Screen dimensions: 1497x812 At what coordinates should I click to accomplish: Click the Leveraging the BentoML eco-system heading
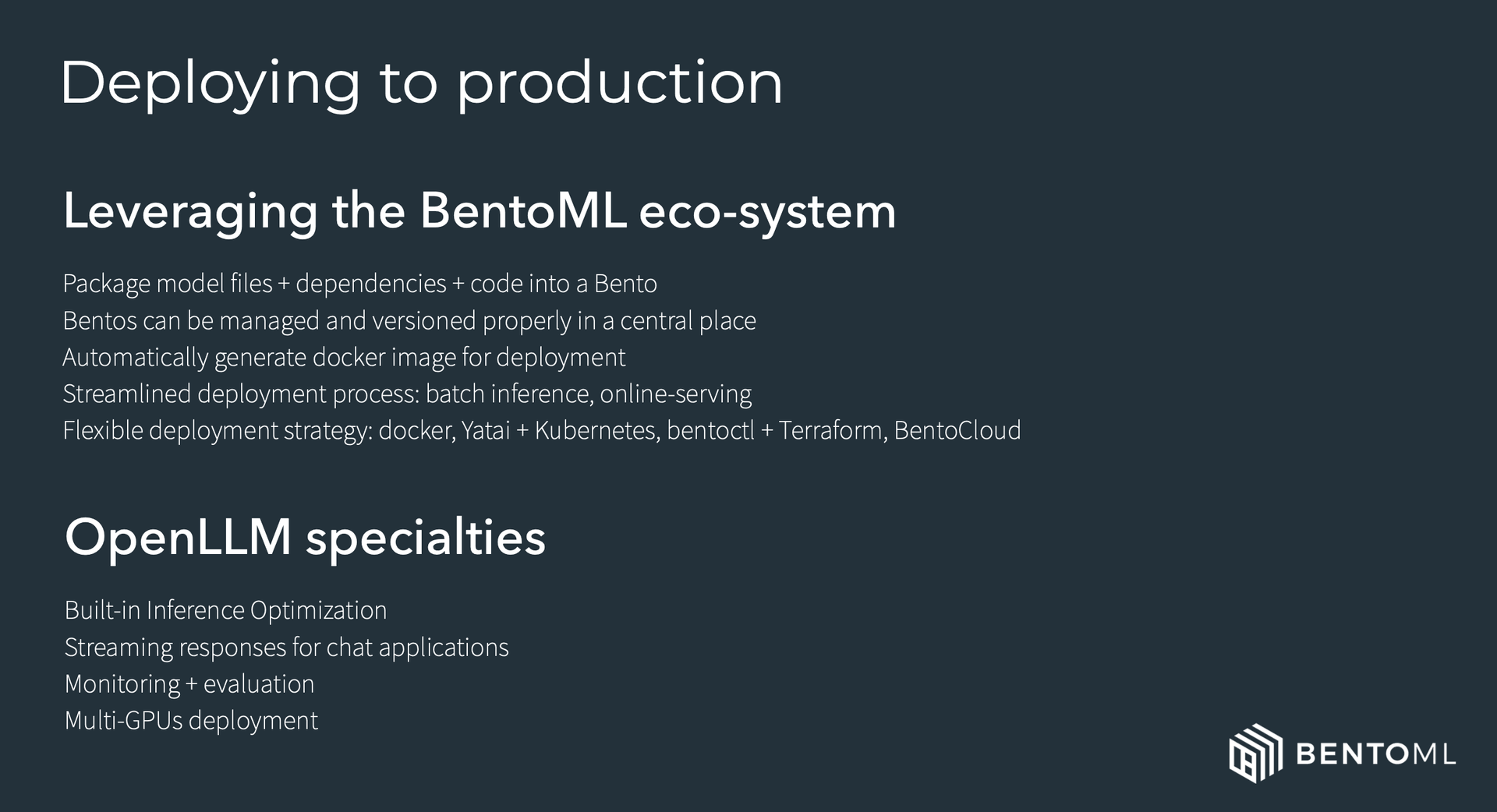[480, 212]
